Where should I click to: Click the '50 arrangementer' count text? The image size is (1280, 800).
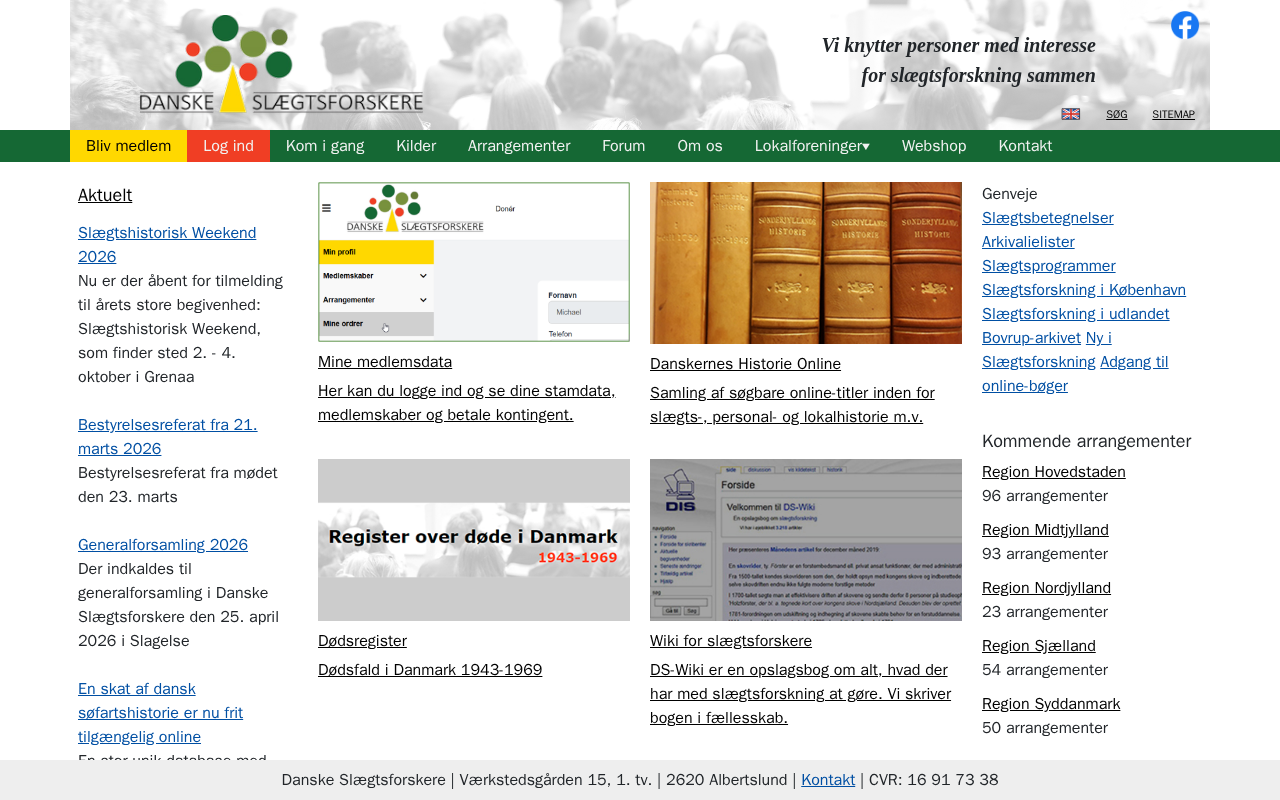[1045, 728]
